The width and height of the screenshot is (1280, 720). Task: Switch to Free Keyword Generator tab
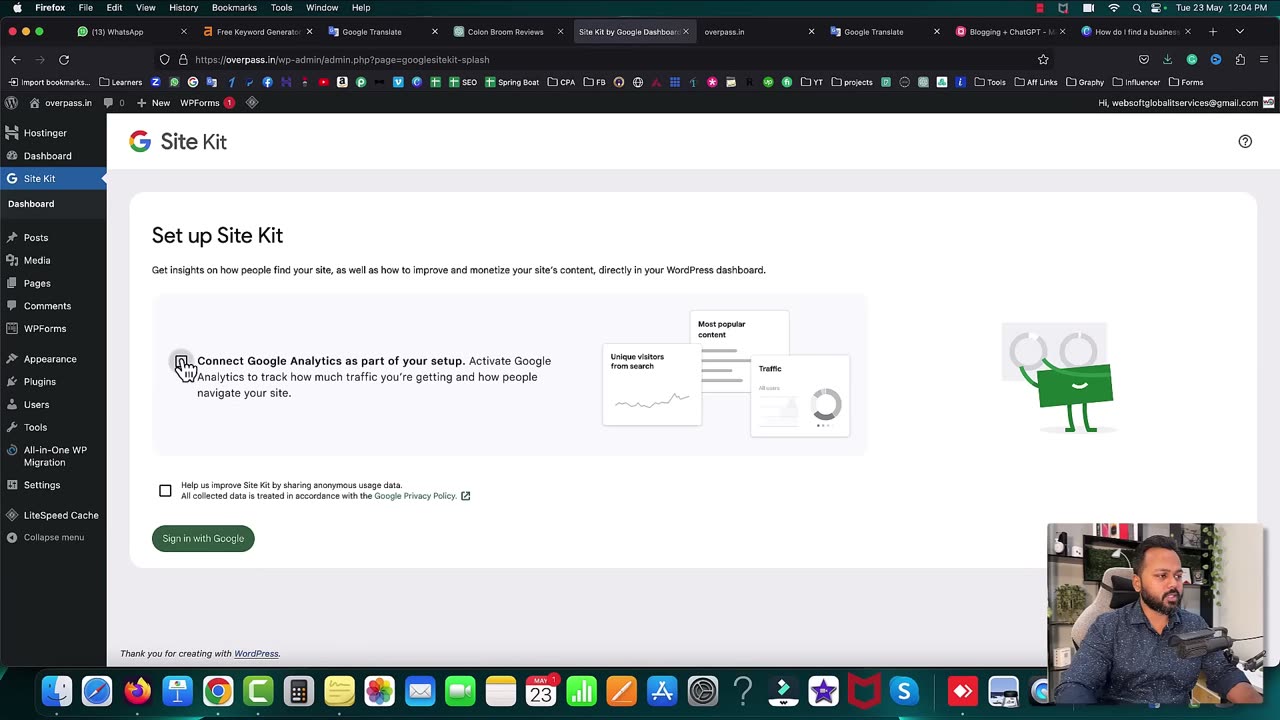click(x=255, y=32)
